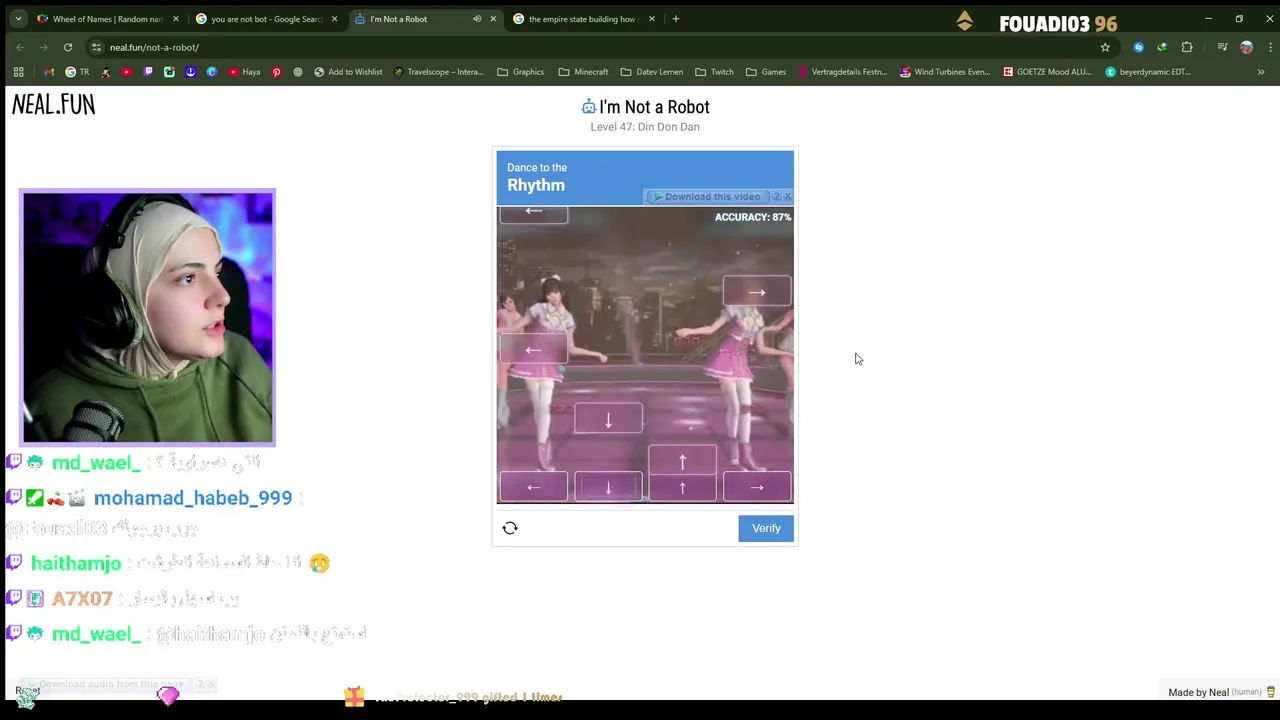This screenshot has height=720, width=1280.
Task: Open the YouTube Haya bookmark
Action: [244, 72]
